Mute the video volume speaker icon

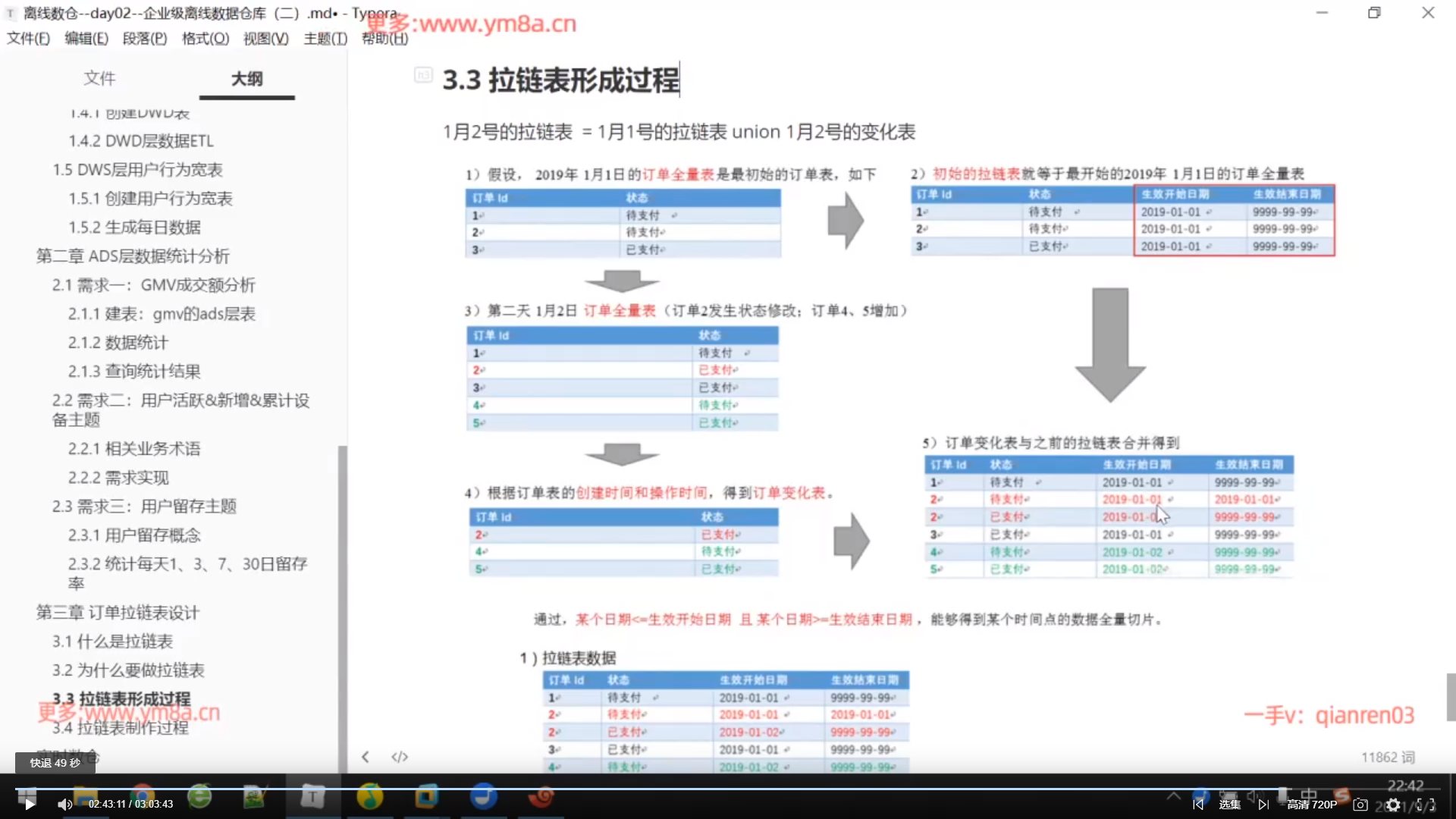point(64,805)
